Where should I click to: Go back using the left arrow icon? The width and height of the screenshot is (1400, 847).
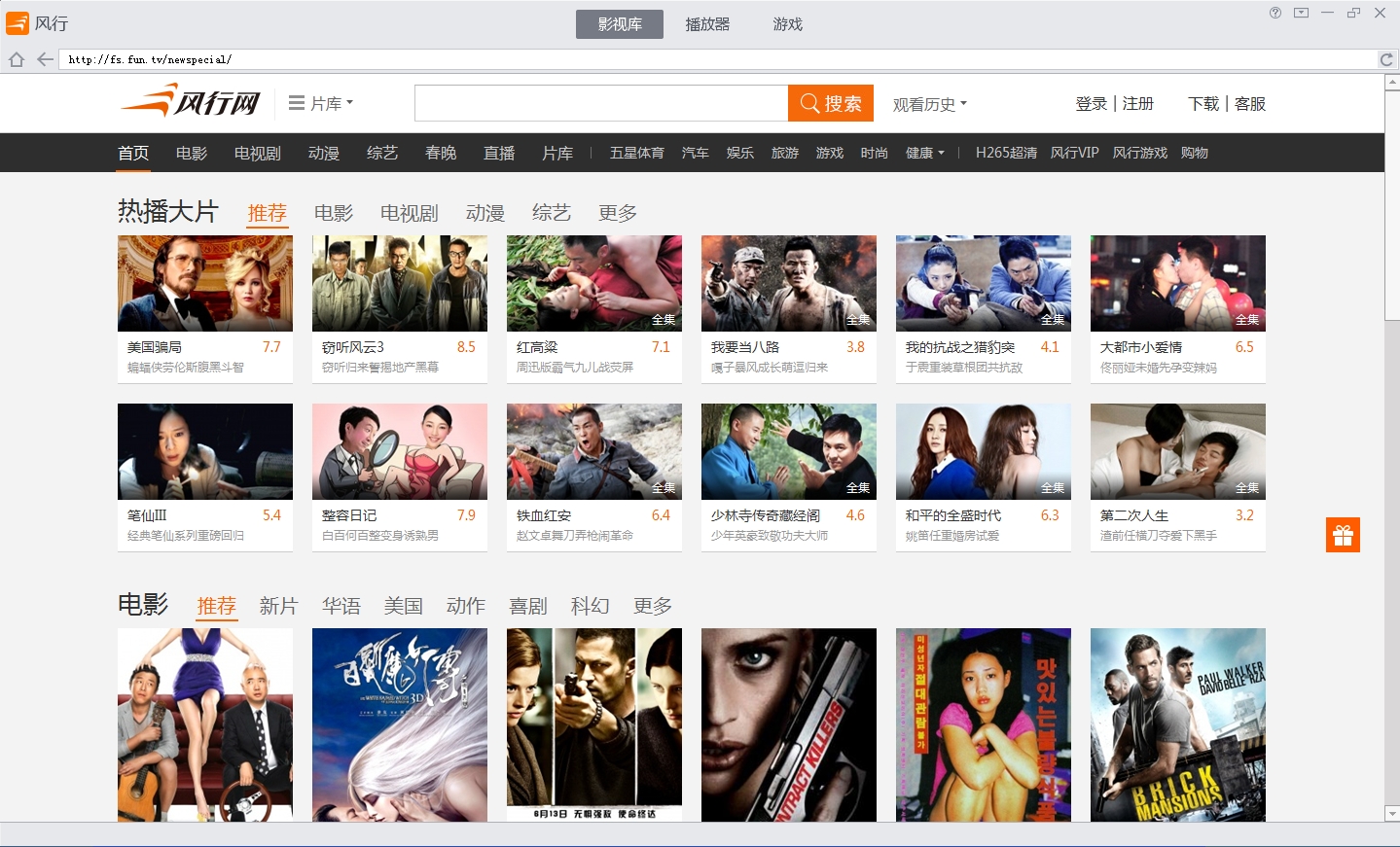tap(45, 59)
